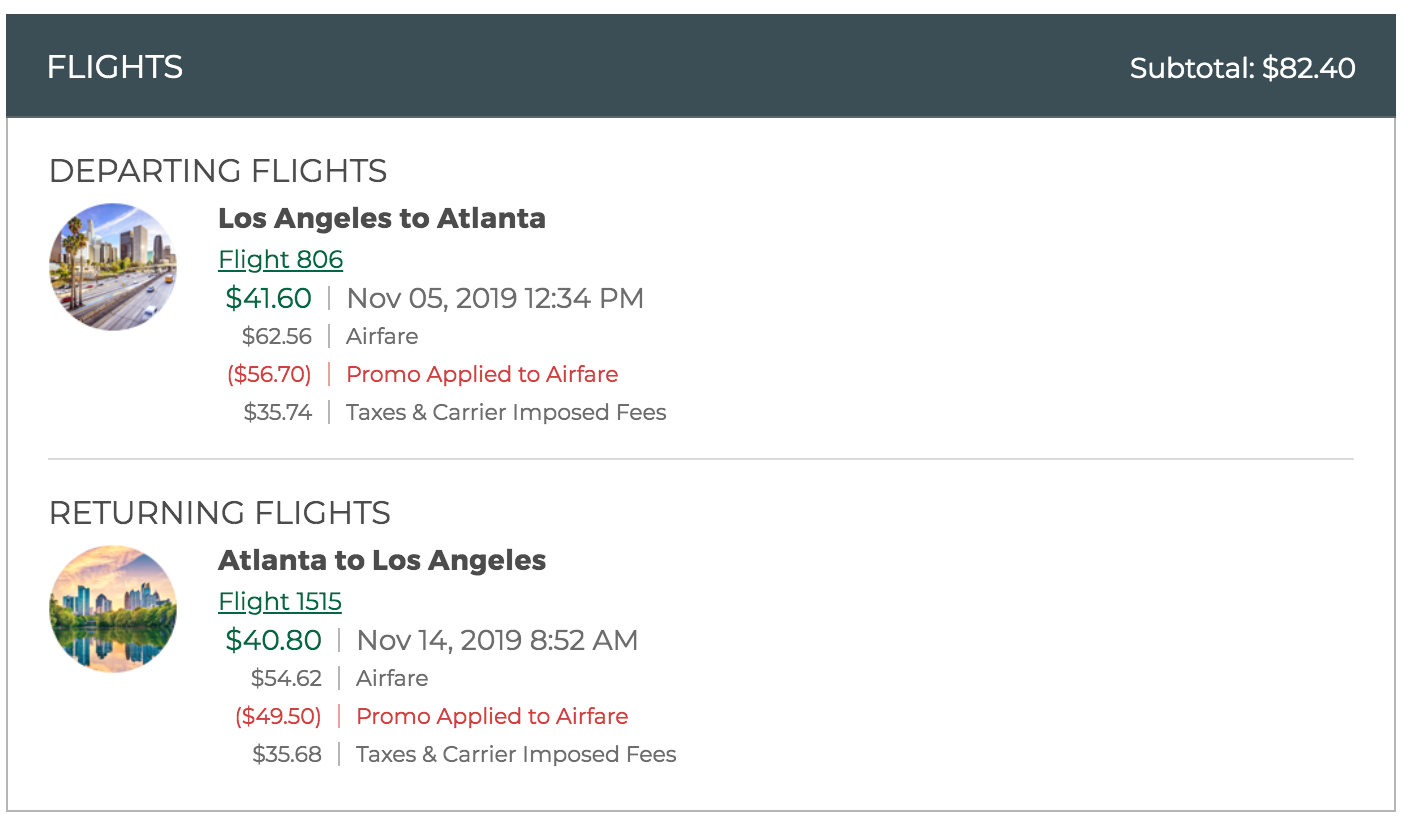Click the $41.60 departing price
The height and width of the screenshot is (820, 1408).
coord(269,298)
